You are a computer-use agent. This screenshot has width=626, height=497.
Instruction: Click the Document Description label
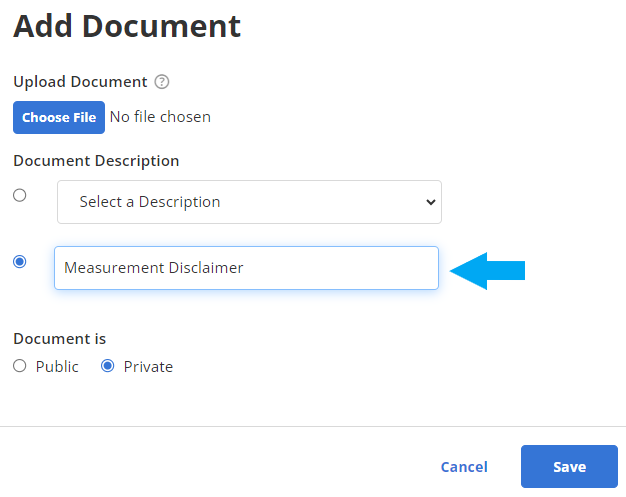pos(96,161)
